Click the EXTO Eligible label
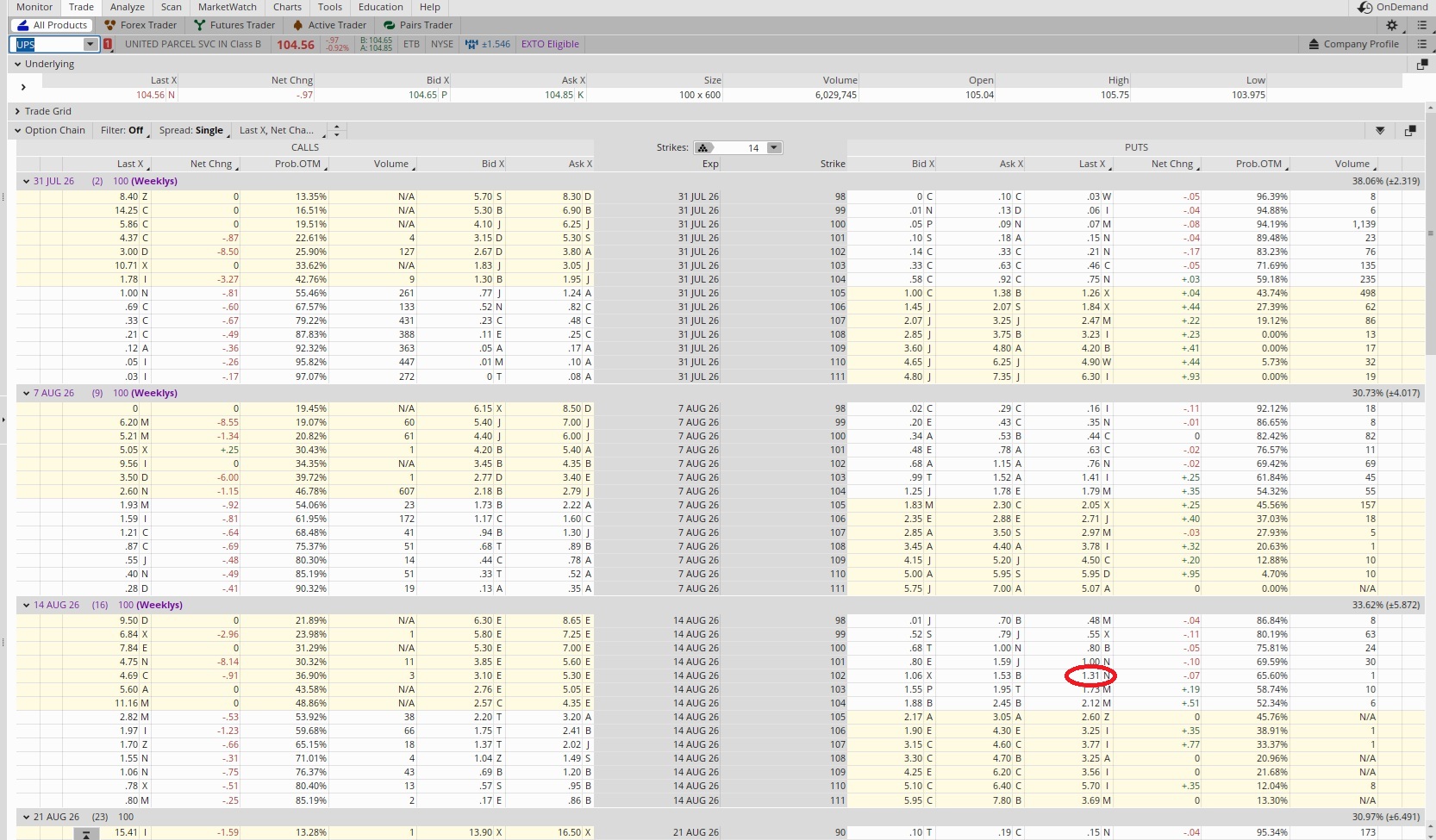 click(550, 44)
